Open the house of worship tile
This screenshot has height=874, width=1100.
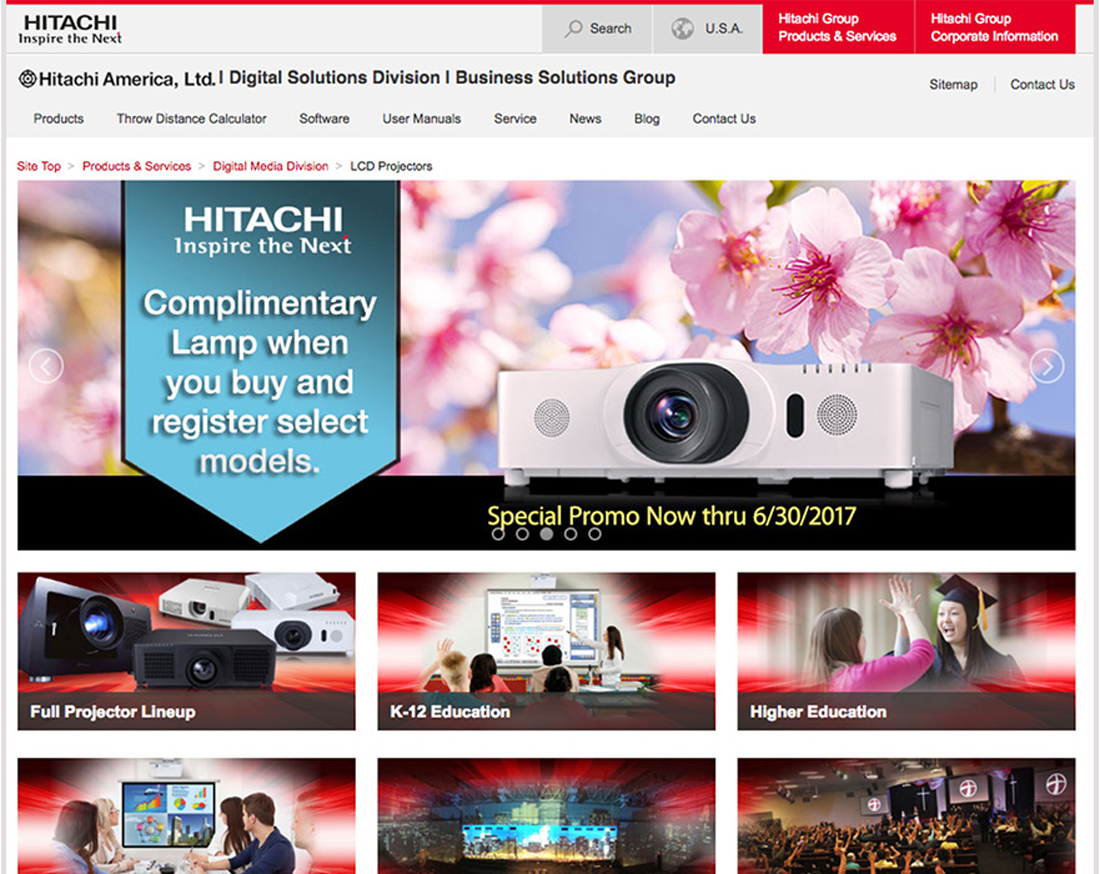click(x=906, y=816)
